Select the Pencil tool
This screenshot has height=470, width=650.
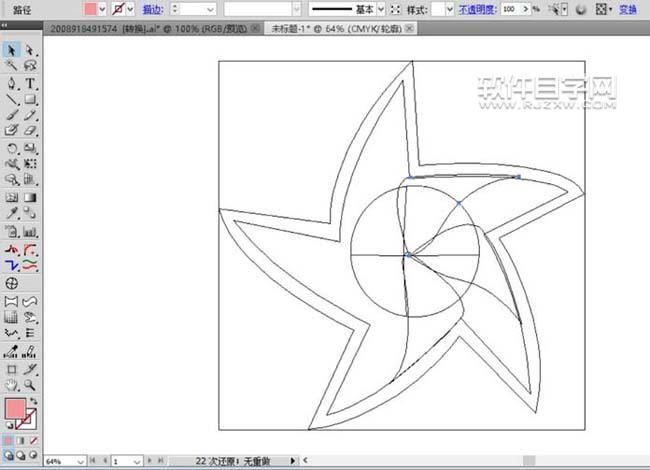tap(29, 115)
